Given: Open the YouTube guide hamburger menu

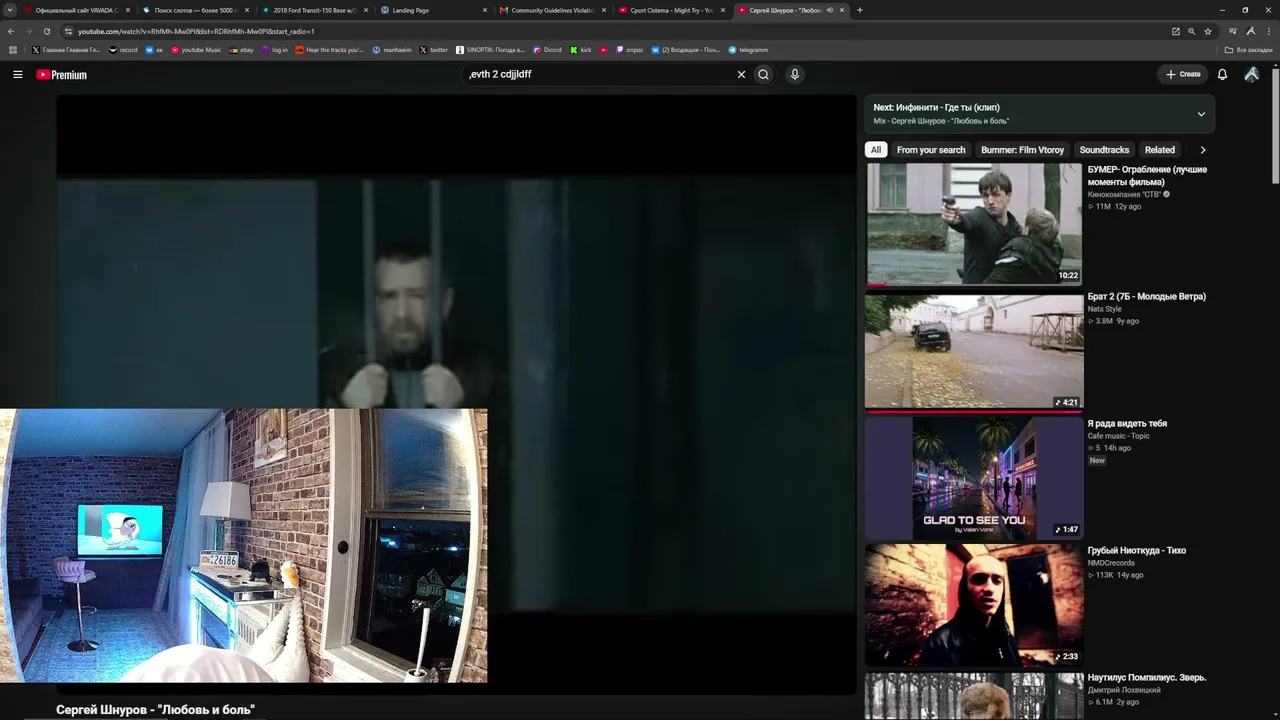Looking at the screenshot, I should [x=18, y=74].
